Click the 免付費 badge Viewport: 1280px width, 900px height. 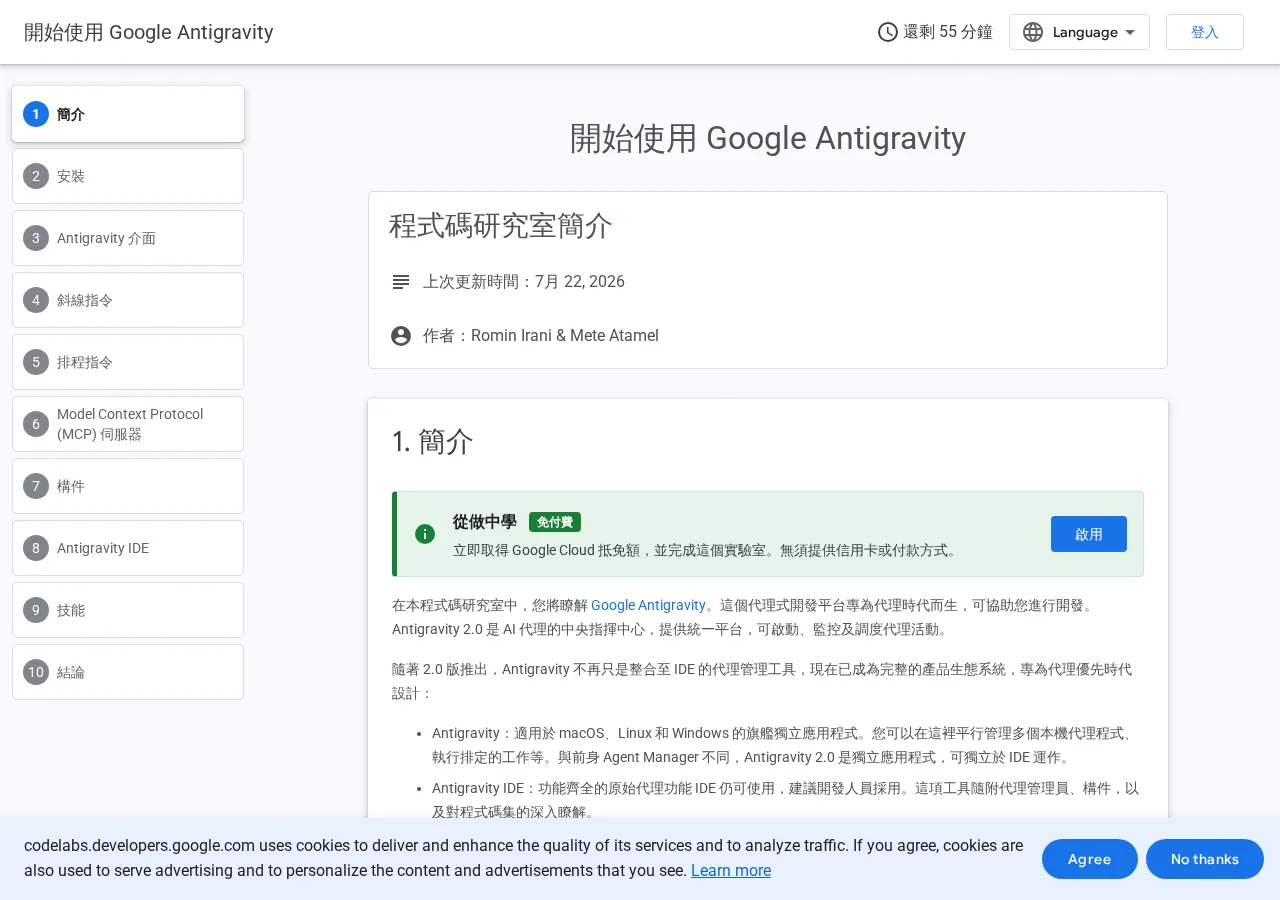(x=555, y=522)
